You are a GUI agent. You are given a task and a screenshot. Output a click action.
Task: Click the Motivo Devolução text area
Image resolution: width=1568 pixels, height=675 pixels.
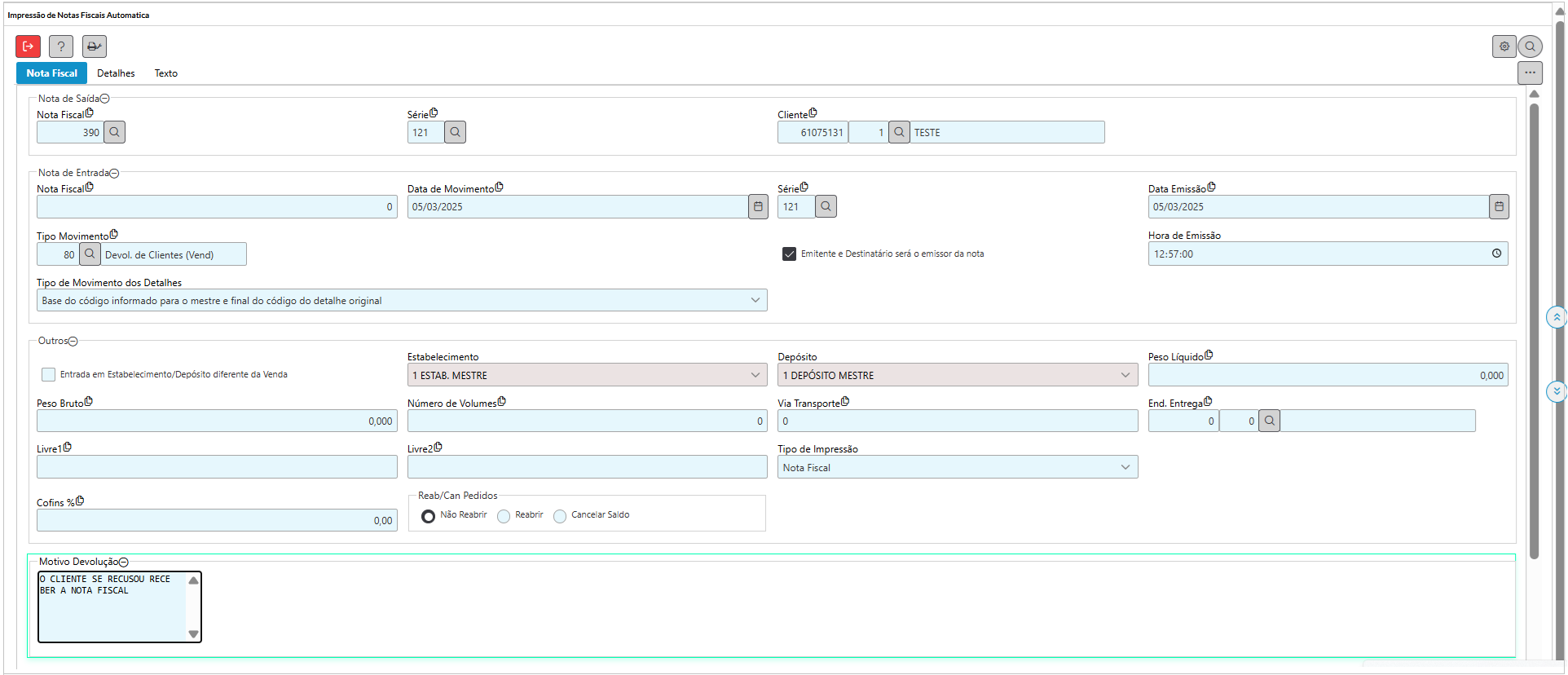112,607
